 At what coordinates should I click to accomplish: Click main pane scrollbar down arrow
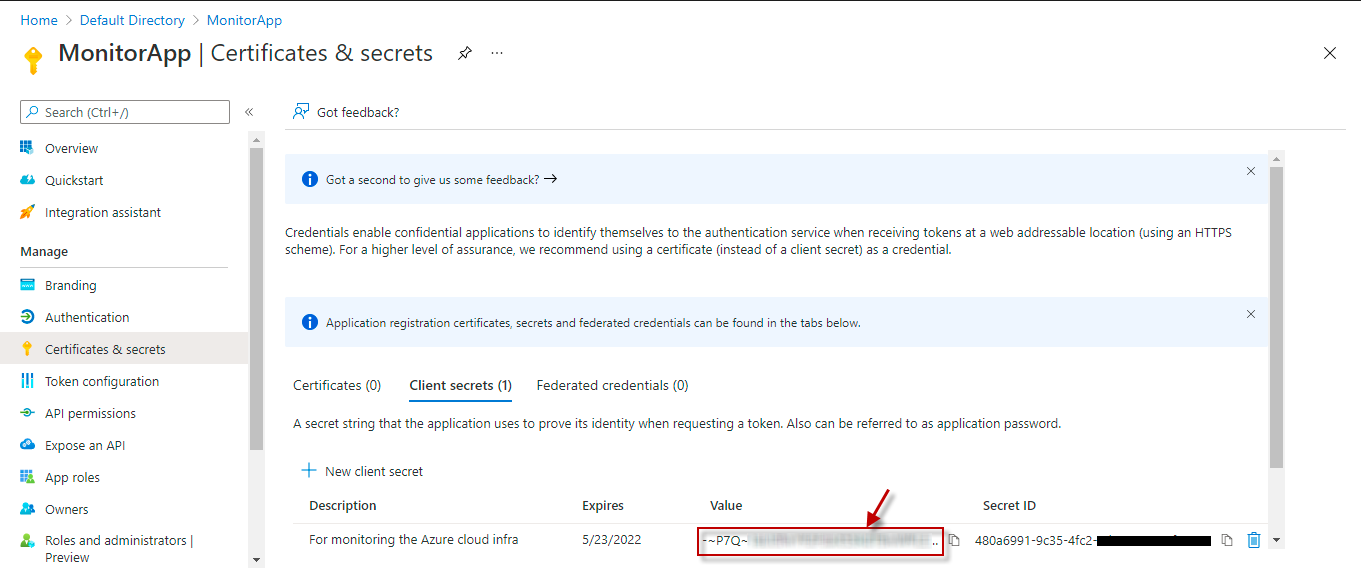[x=1275, y=541]
